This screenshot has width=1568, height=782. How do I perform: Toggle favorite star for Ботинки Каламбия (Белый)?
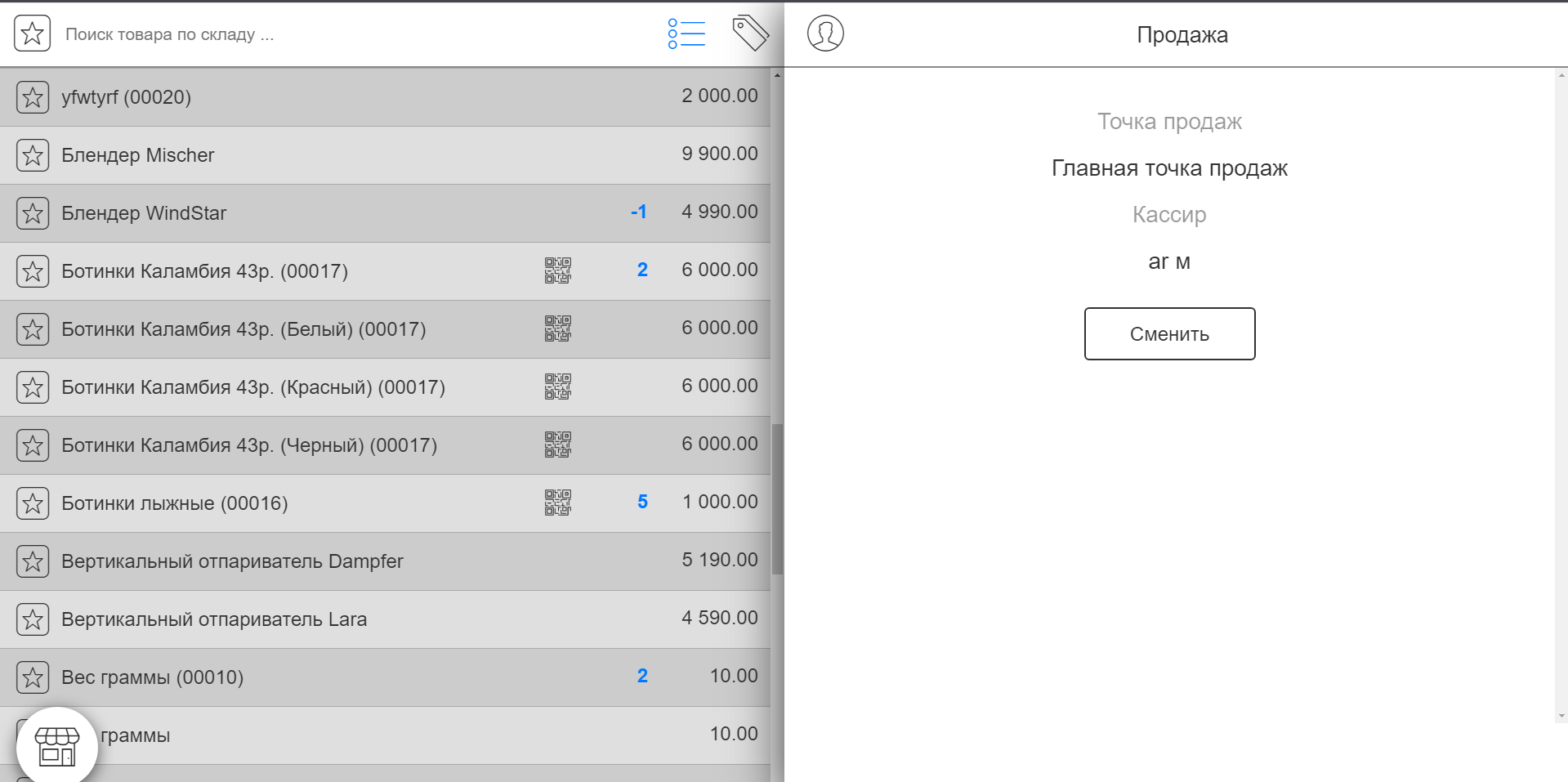(x=33, y=329)
